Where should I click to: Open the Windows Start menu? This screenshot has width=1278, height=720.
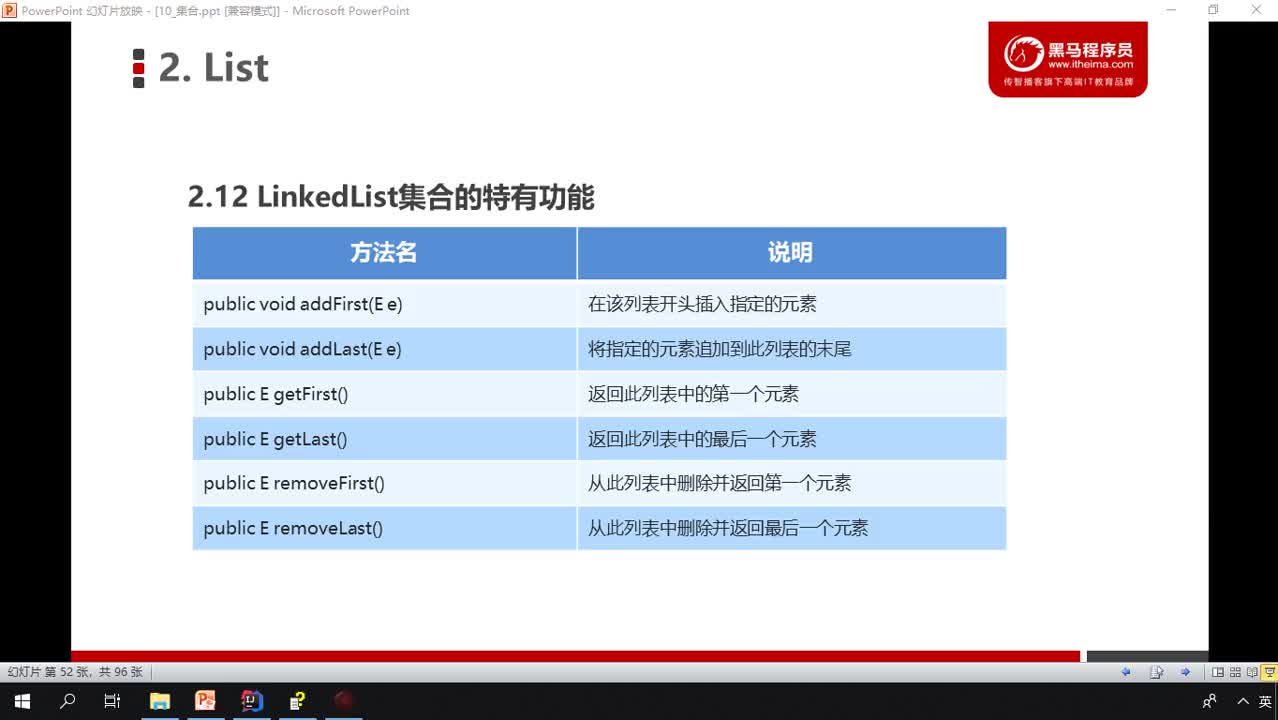[22, 701]
